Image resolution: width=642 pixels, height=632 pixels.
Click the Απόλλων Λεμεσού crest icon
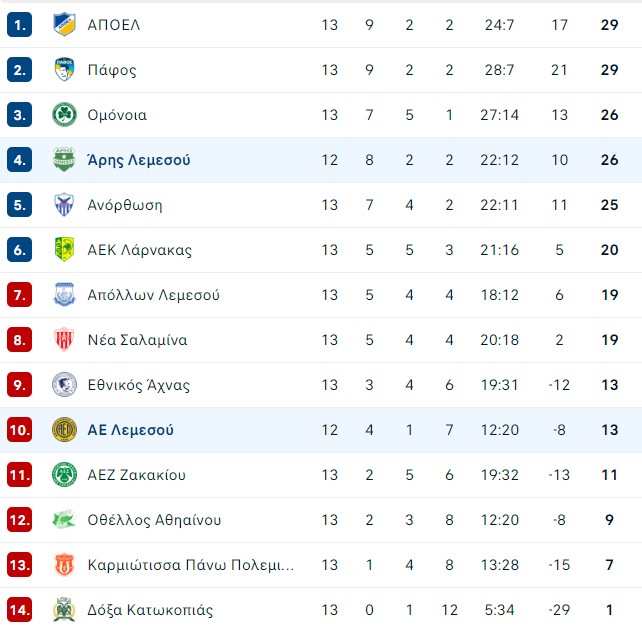click(64, 295)
